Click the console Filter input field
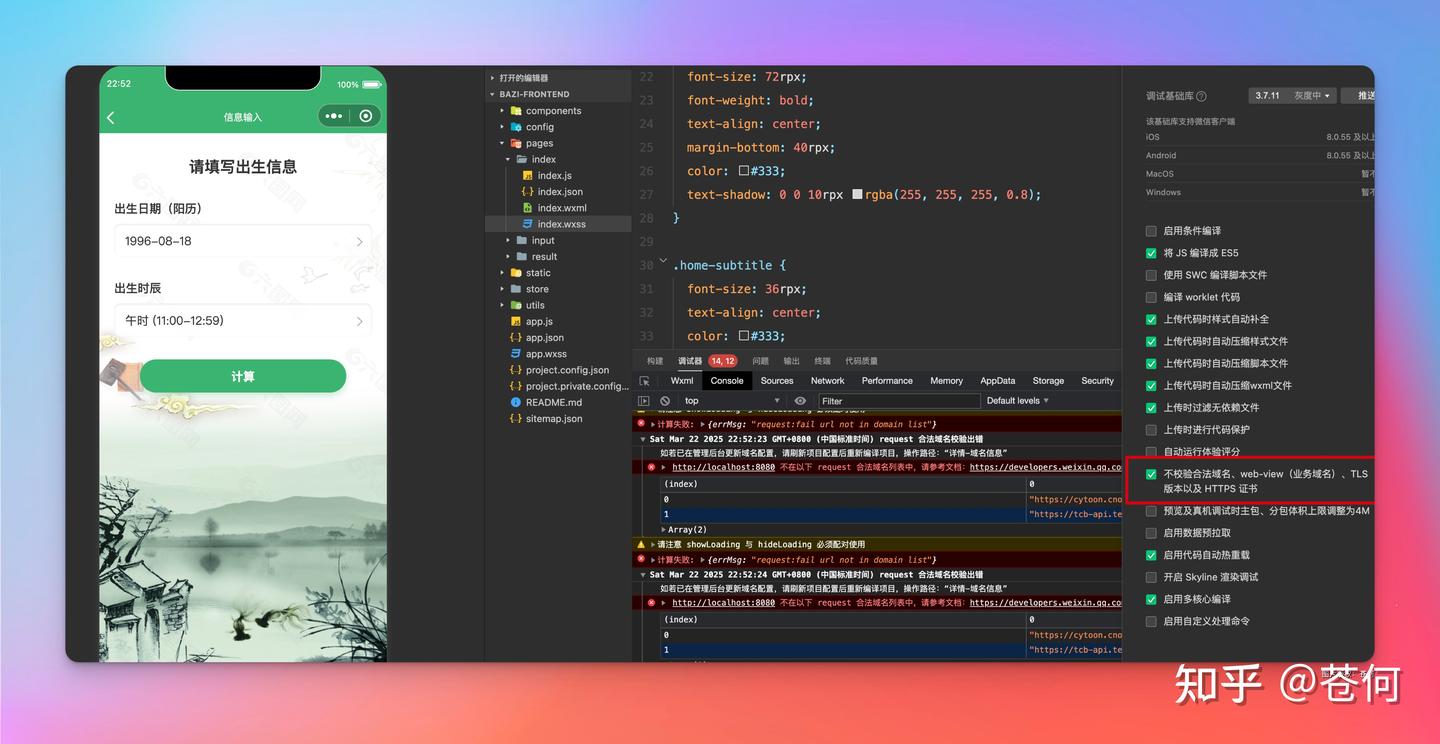Image resolution: width=1440 pixels, height=744 pixels. 897,401
